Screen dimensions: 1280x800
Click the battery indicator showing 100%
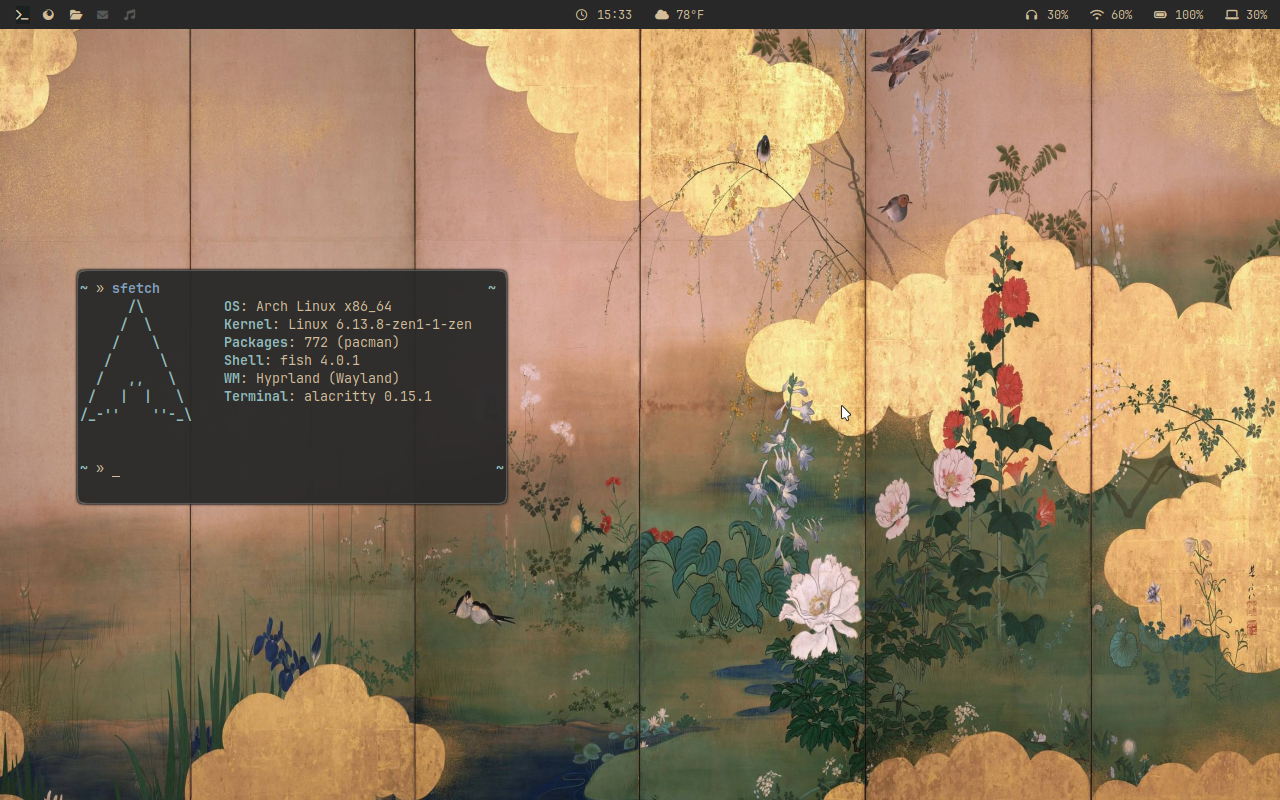point(1178,15)
